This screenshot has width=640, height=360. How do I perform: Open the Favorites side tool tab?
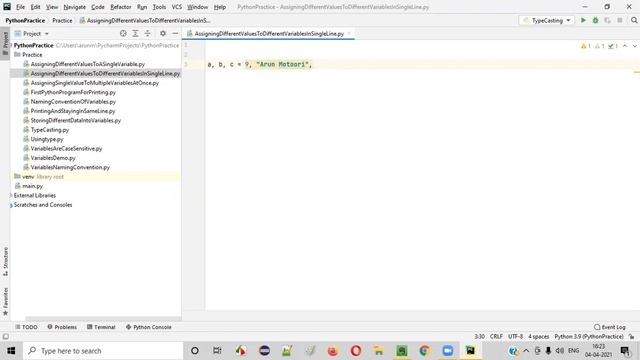(5, 301)
